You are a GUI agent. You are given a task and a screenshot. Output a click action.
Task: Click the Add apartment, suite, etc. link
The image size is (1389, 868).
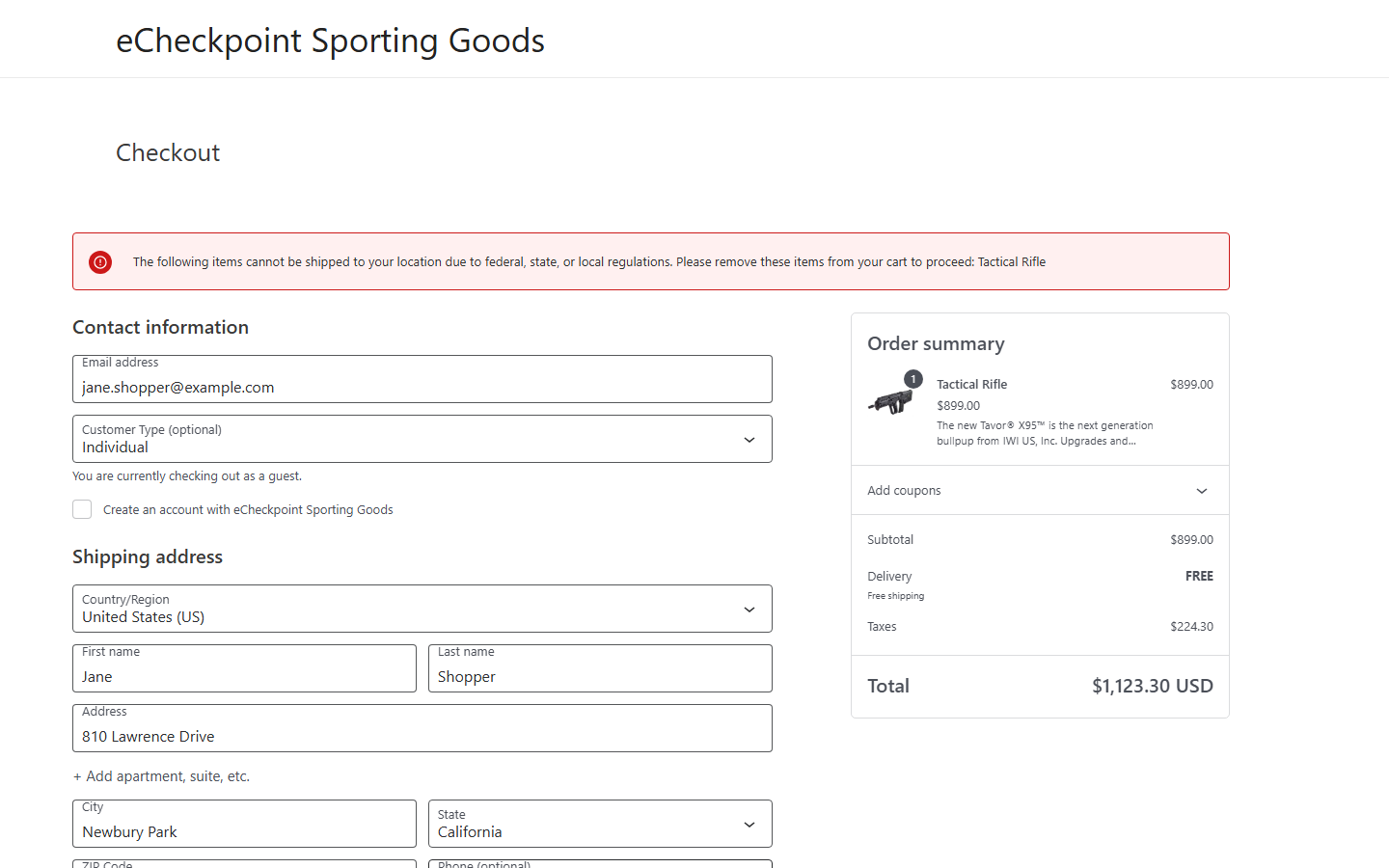tap(161, 776)
